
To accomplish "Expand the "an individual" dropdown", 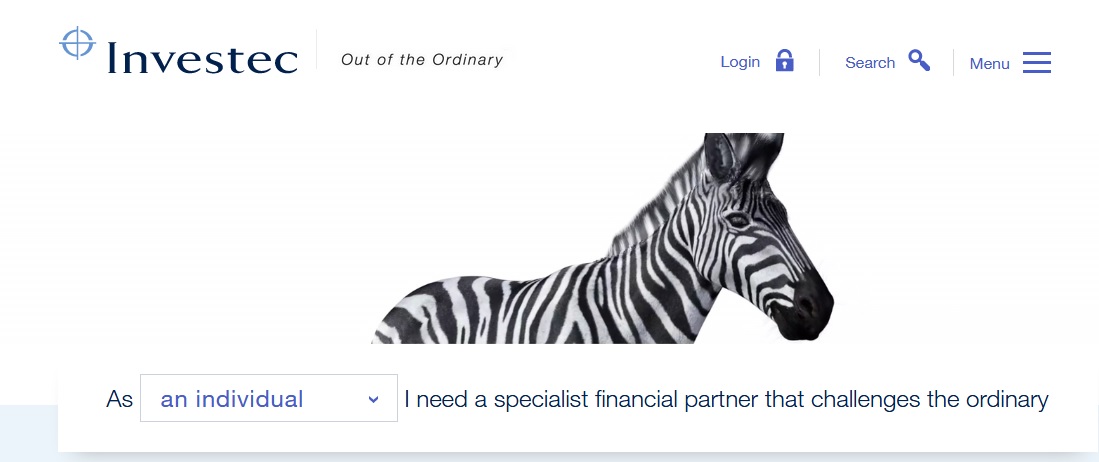I will coord(269,398).
